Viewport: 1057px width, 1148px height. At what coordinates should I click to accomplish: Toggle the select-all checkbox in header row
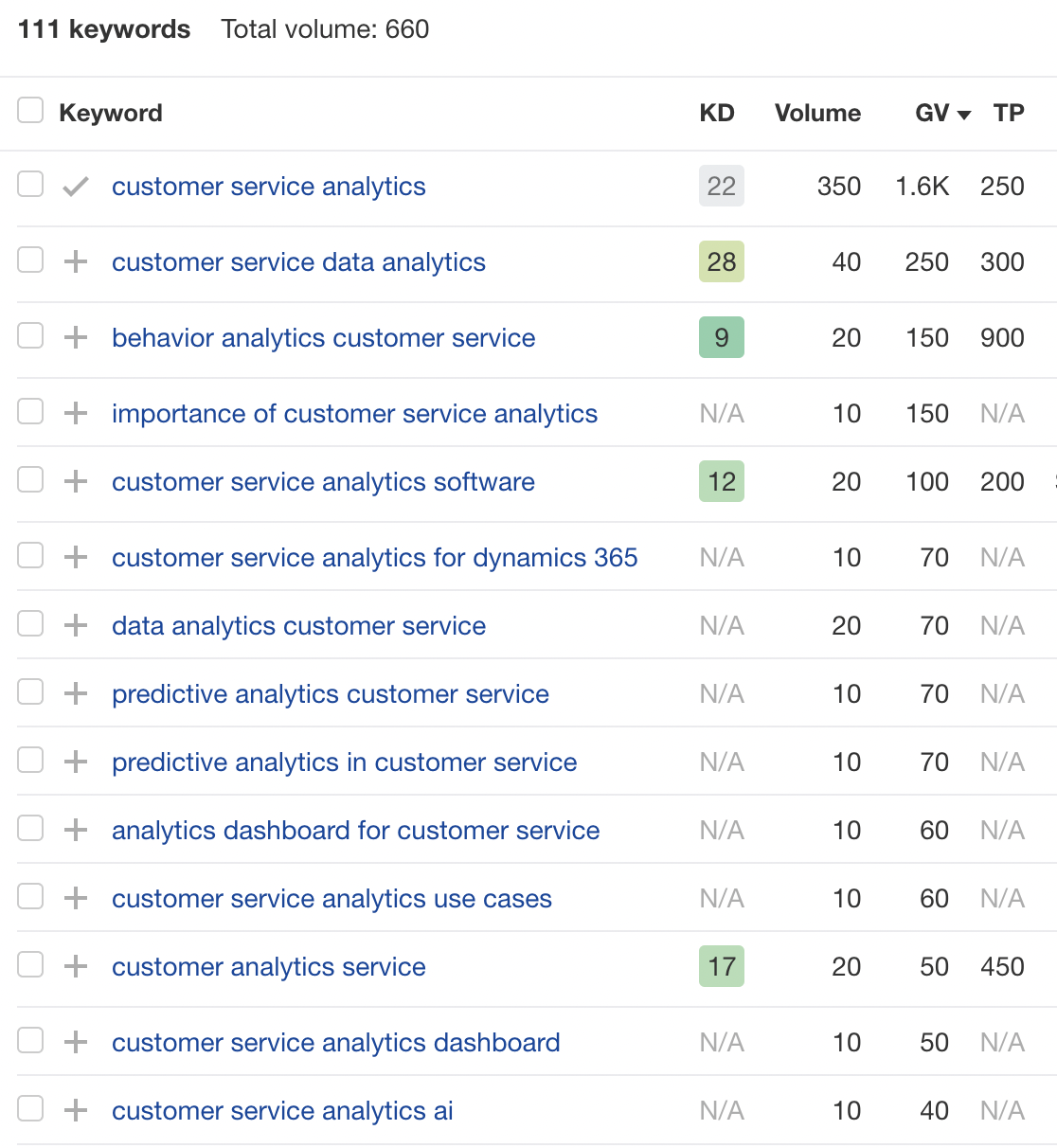click(30, 111)
